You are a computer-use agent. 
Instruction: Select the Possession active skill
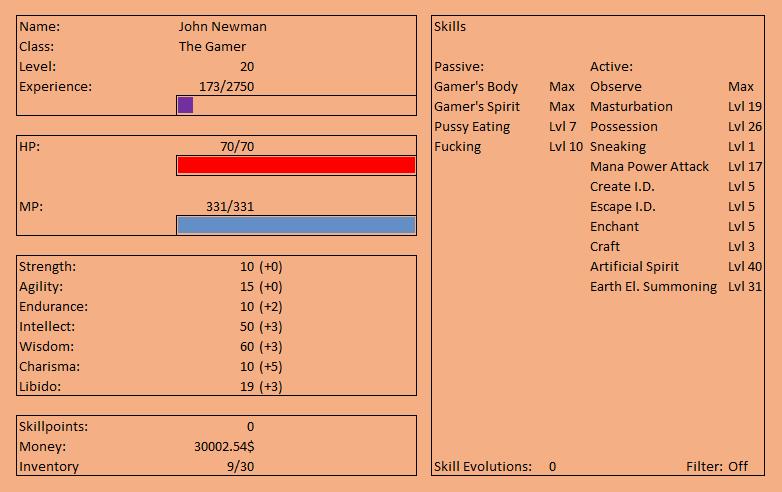coord(624,127)
